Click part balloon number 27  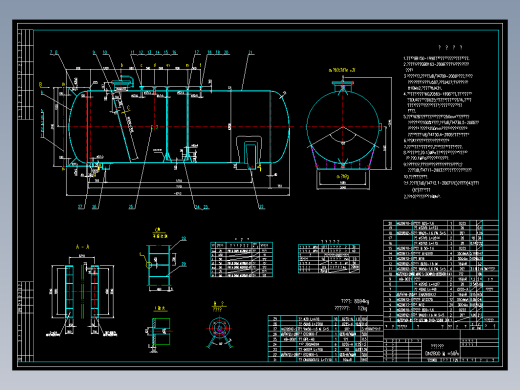point(81,207)
